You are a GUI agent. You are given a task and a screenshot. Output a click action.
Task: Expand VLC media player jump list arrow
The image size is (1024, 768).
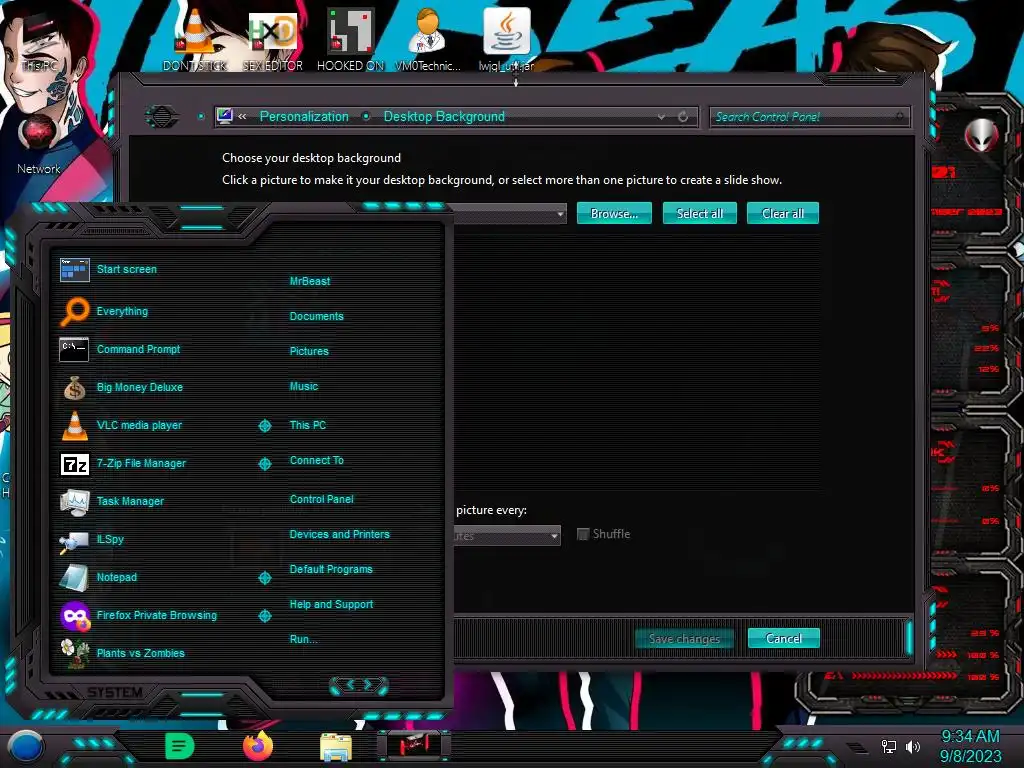pyautogui.click(x=264, y=426)
